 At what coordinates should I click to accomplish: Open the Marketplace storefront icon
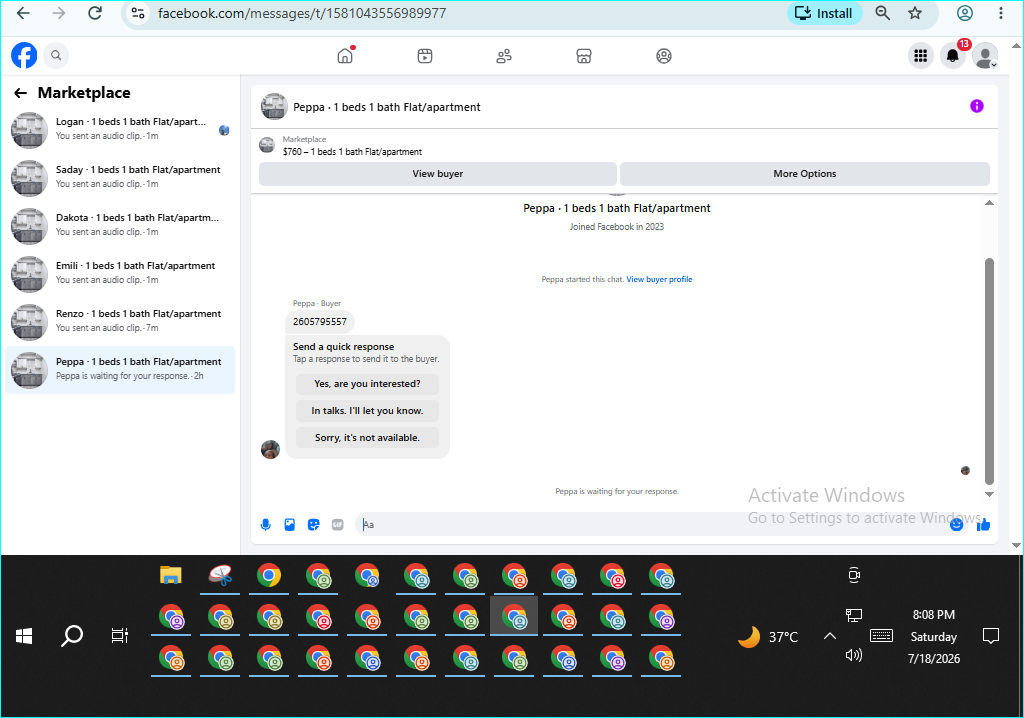point(584,56)
